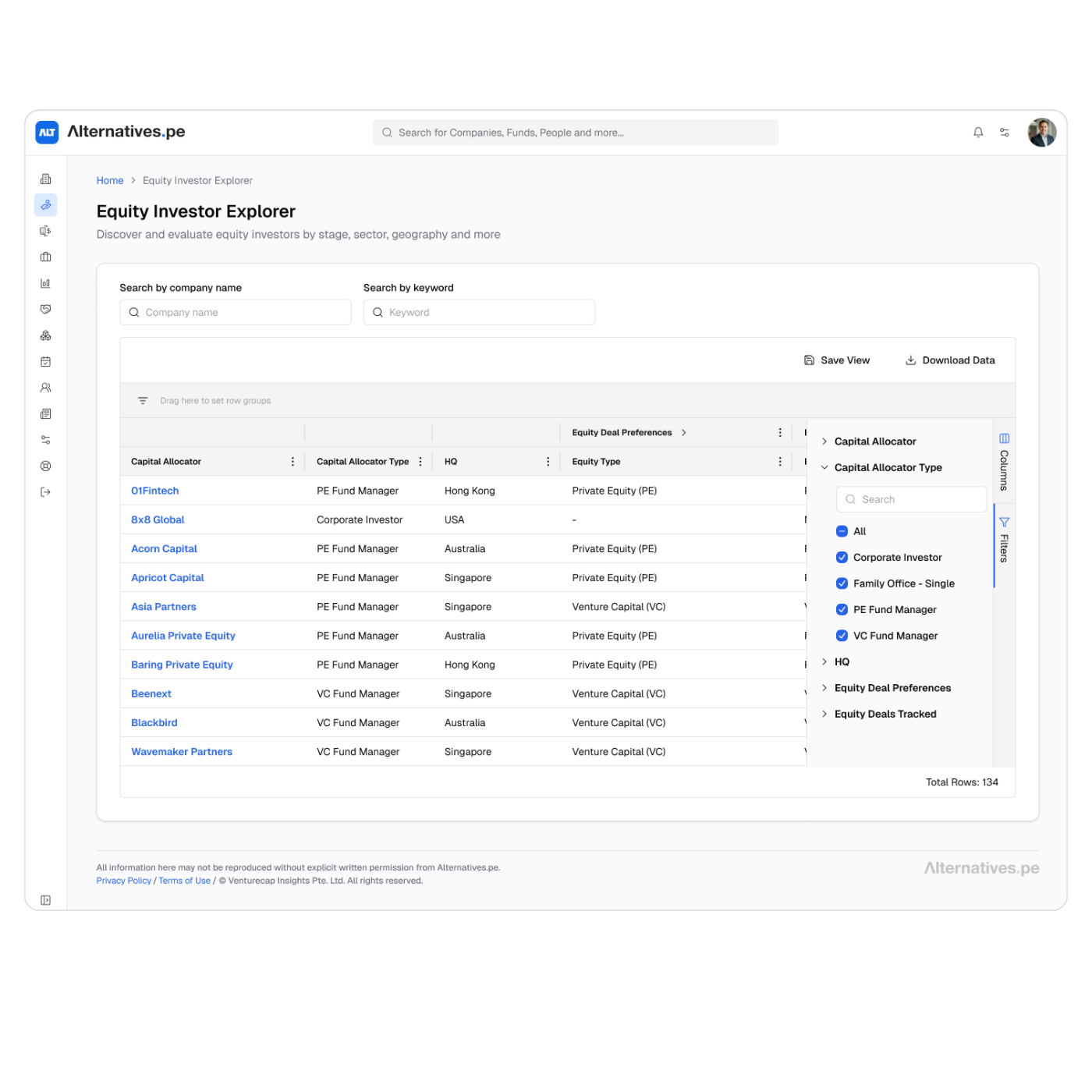Expand the Equity Deal Preferences filter section
The height and width of the screenshot is (1092, 1092).
[824, 688]
